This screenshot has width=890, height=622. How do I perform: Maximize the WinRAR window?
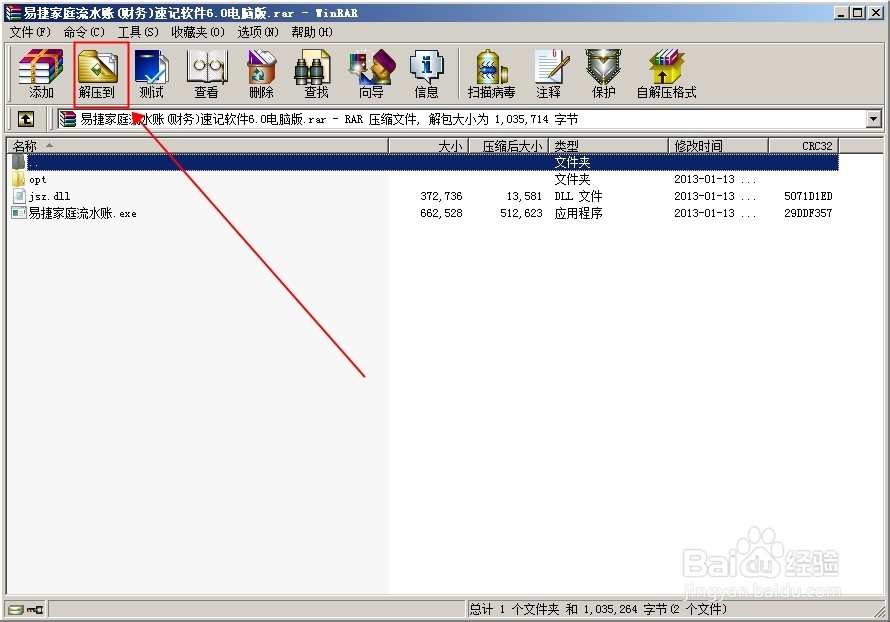click(858, 12)
